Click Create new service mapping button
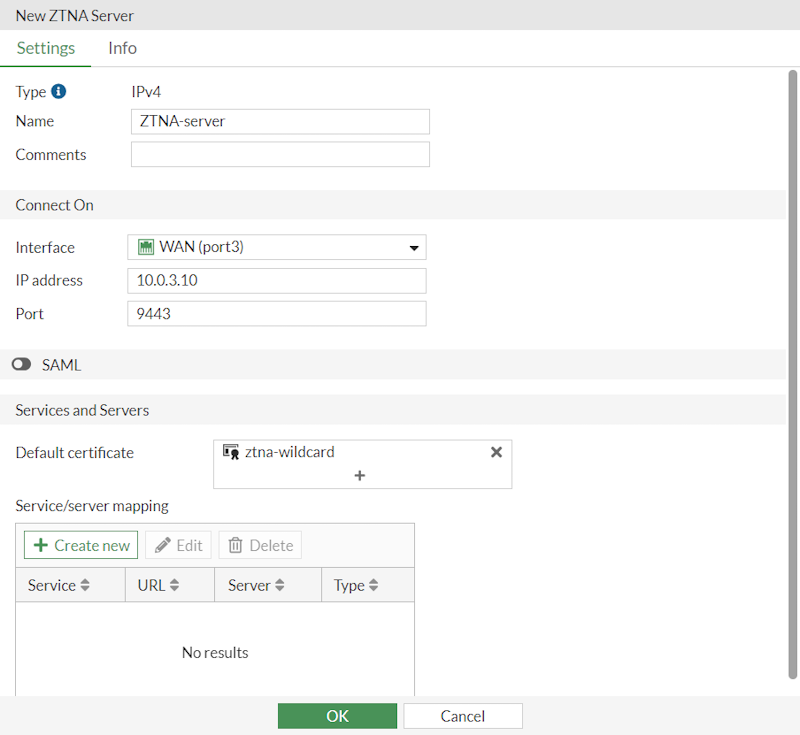Screen dimensions: 800x735 (81, 545)
